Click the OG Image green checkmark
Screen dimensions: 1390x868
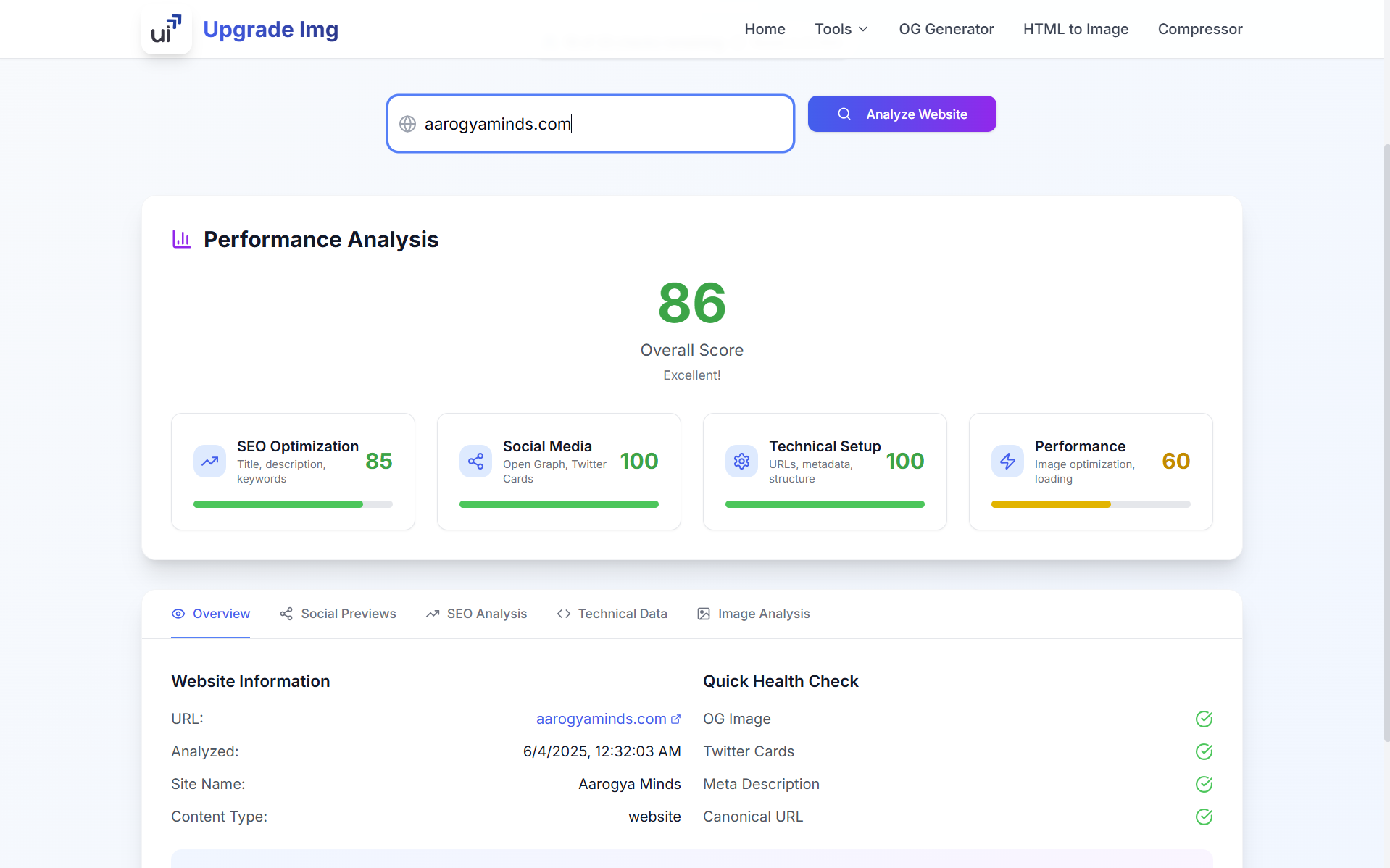(x=1204, y=719)
